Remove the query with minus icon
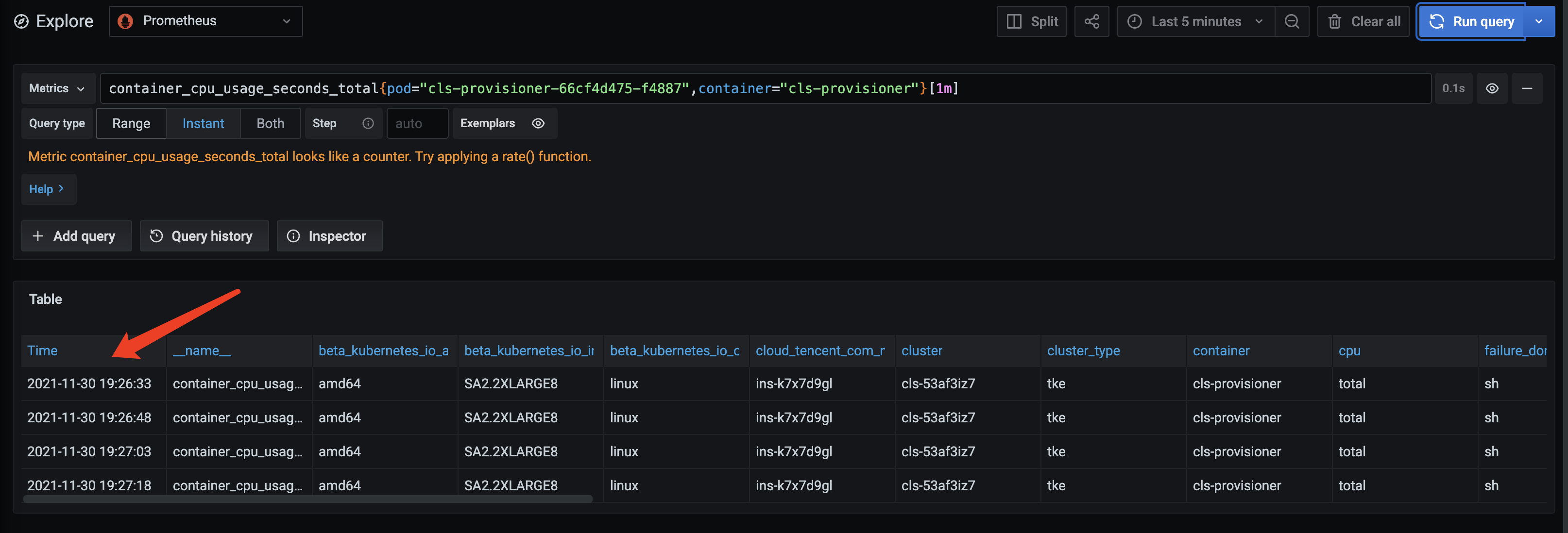Viewport: 1568px width, 533px height. point(1527,88)
